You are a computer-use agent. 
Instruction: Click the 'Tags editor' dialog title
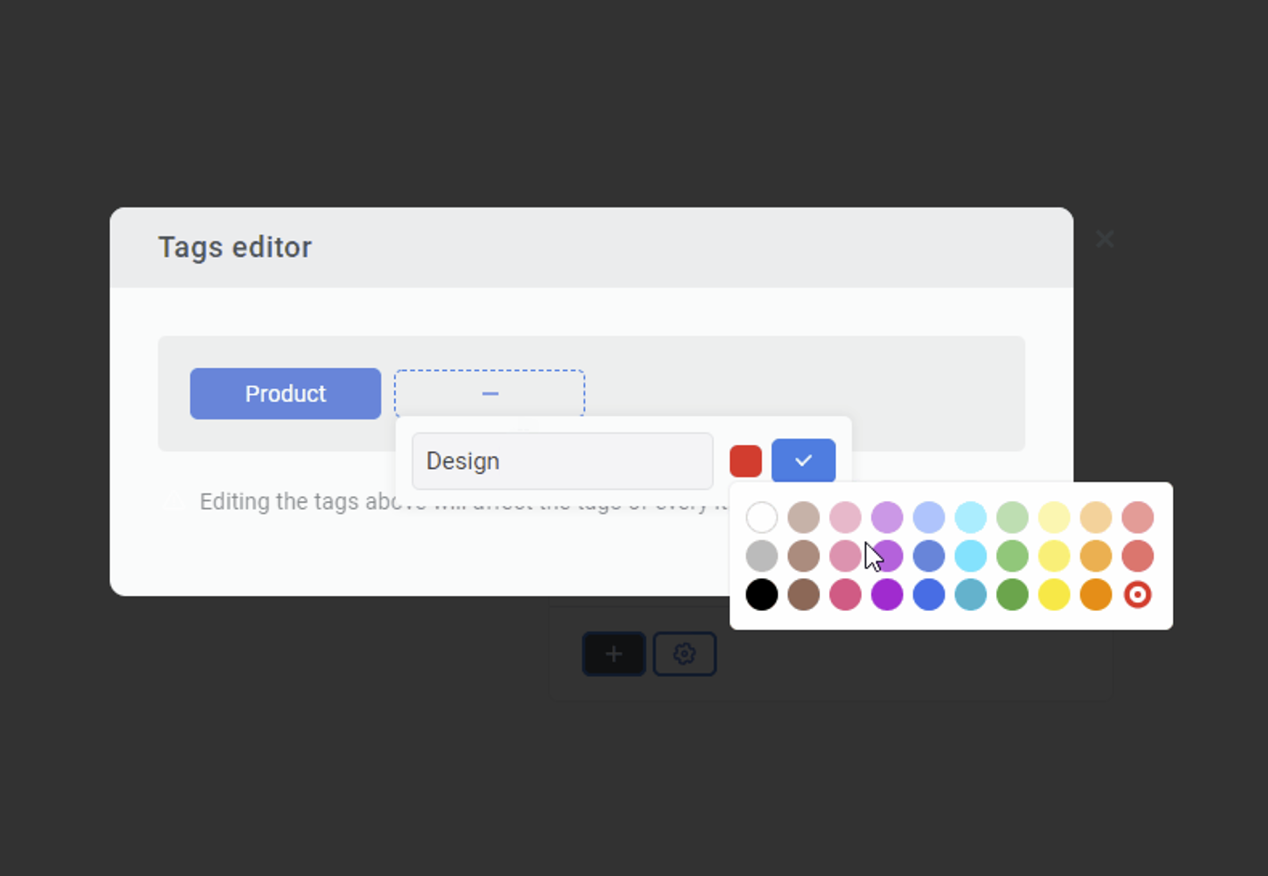click(235, 247)
